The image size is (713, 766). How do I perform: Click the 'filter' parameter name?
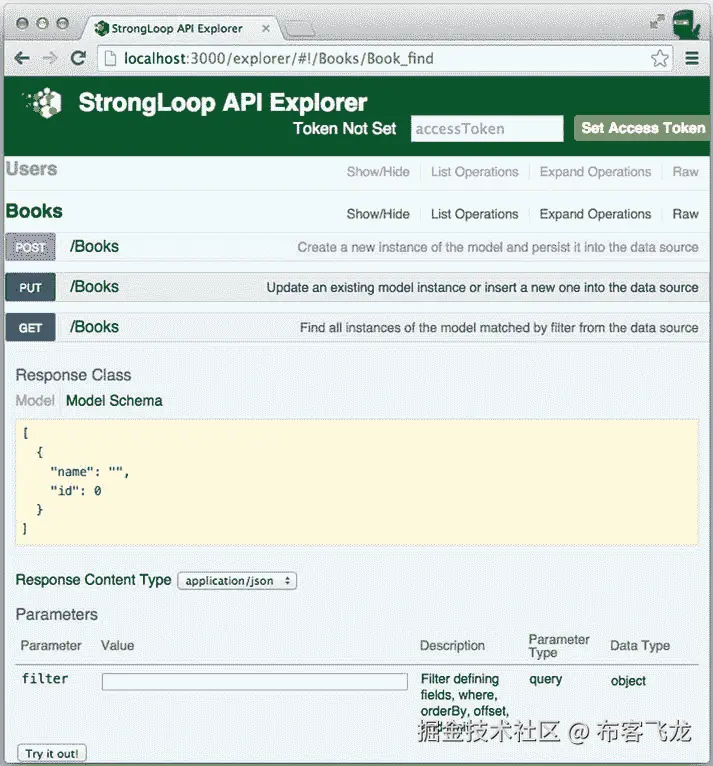44,679
